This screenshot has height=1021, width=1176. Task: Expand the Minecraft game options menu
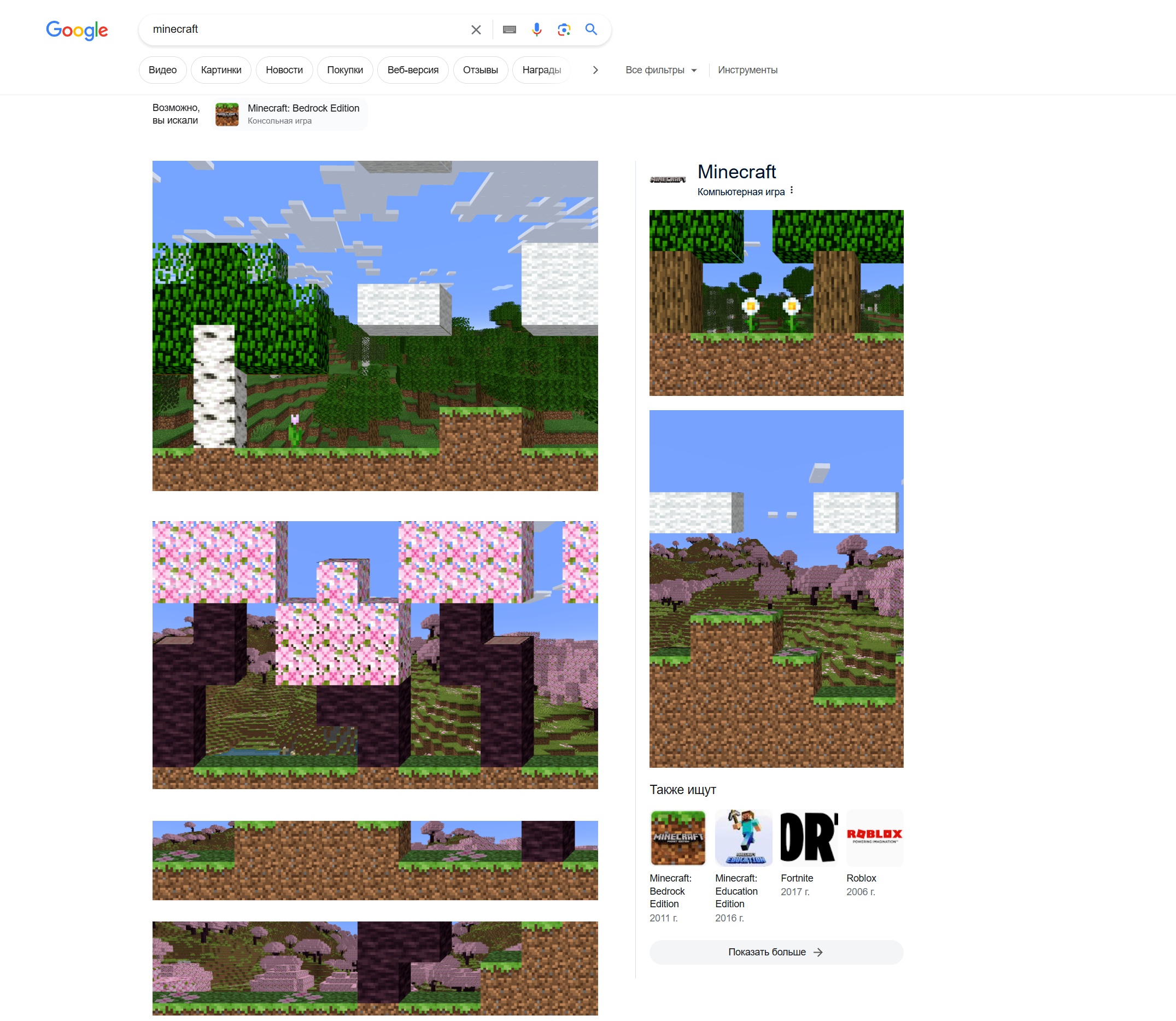pos(793,192)
